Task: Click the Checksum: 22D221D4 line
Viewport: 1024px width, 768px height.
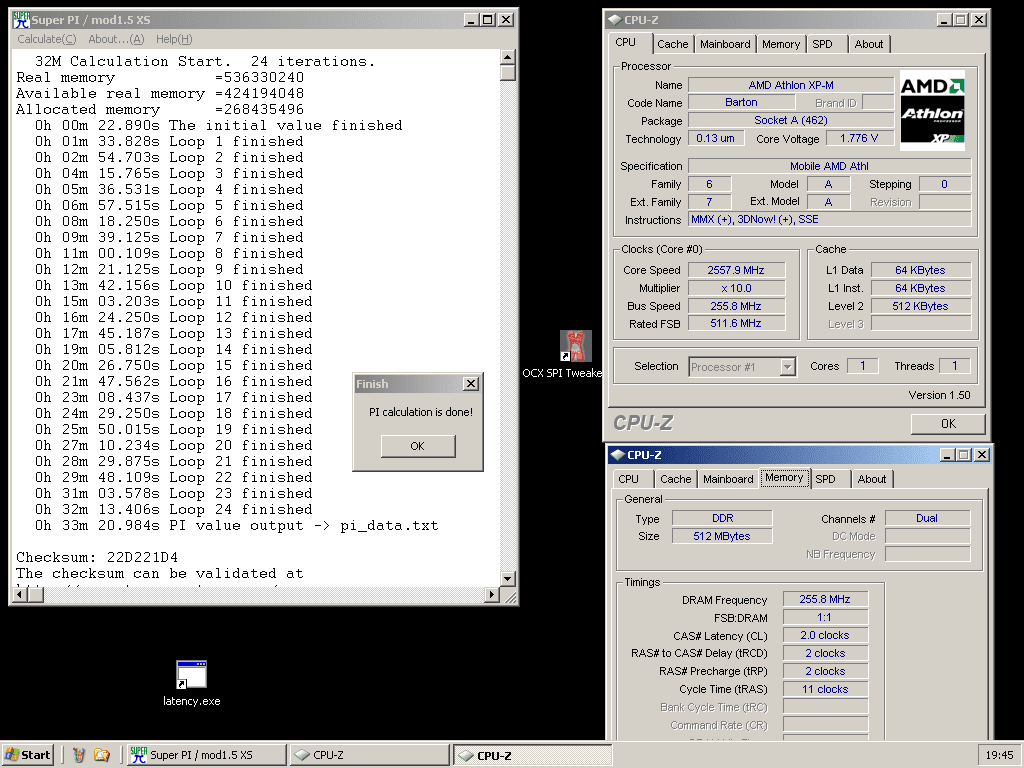Action: coord(97,558)
